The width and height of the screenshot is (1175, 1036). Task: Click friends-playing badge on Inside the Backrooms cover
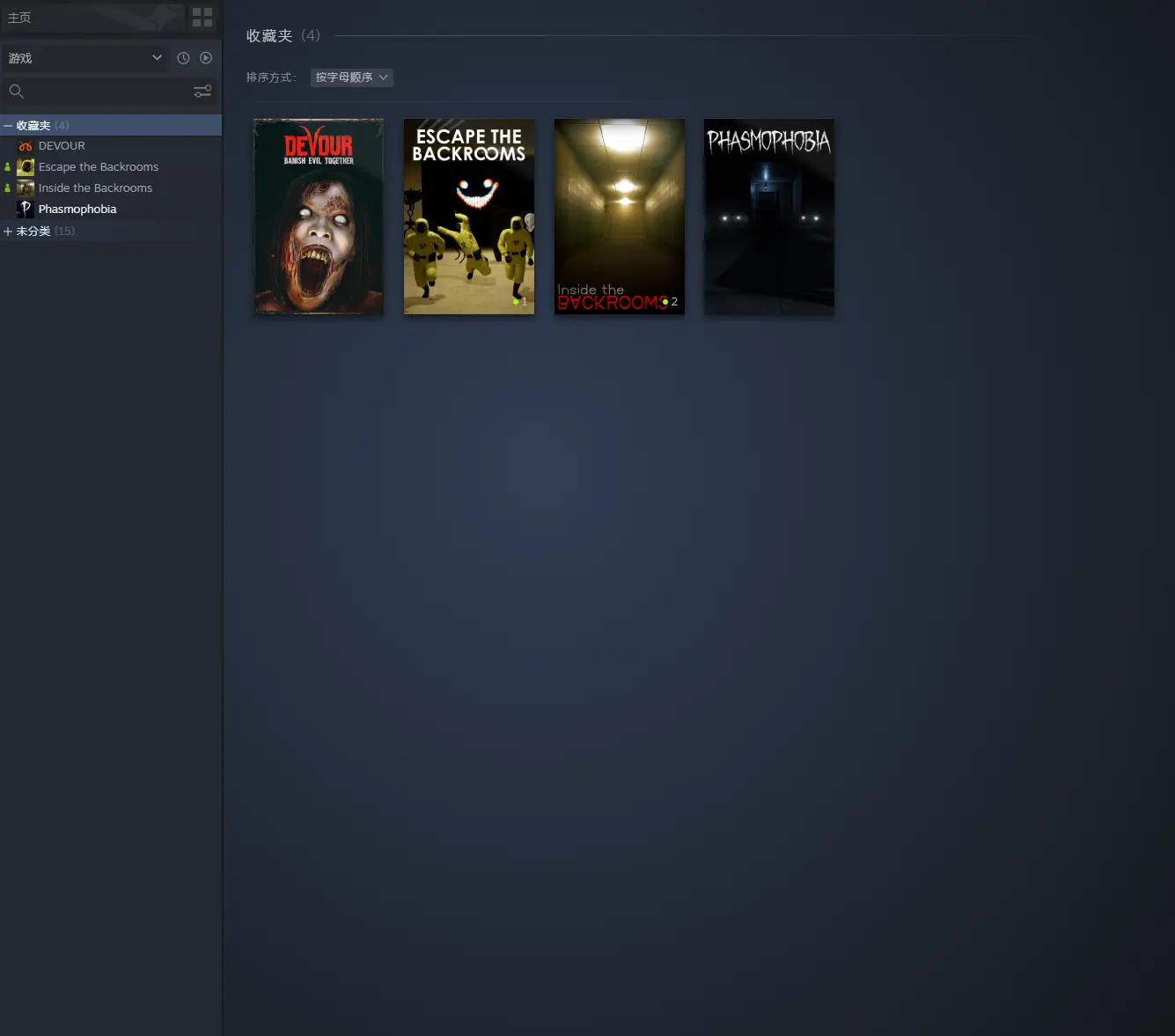coord(670,302)
